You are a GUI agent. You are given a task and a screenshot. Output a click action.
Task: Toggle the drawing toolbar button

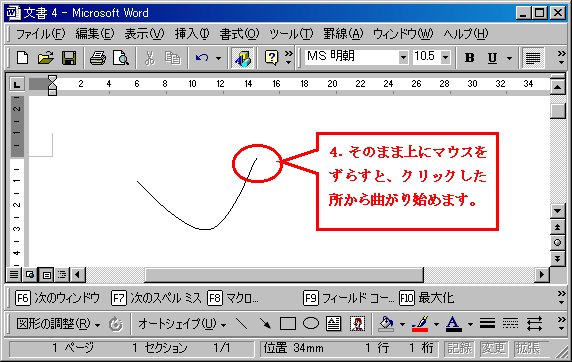(x=243, y=58)
